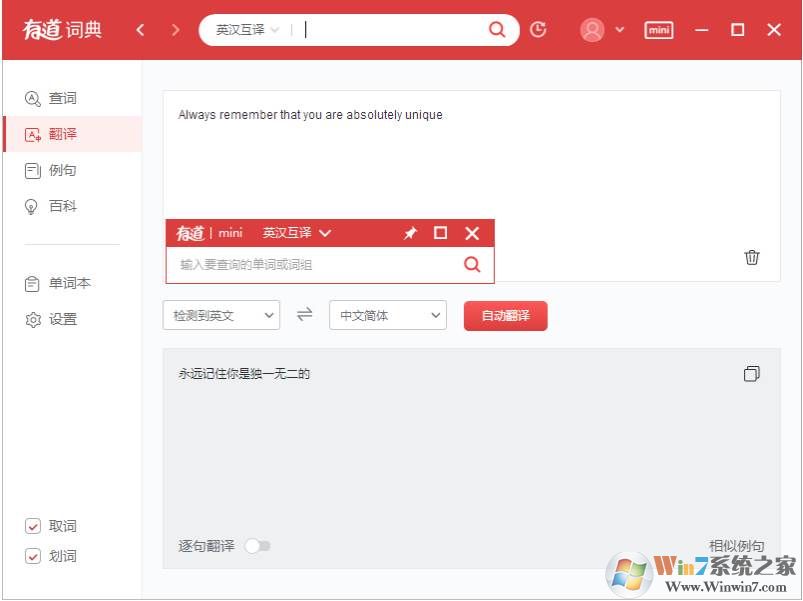This screenshot has height=601, width=803.
Task: Pin the mini dictionary window
Action: pyautogui.click(x=409, y=233)
